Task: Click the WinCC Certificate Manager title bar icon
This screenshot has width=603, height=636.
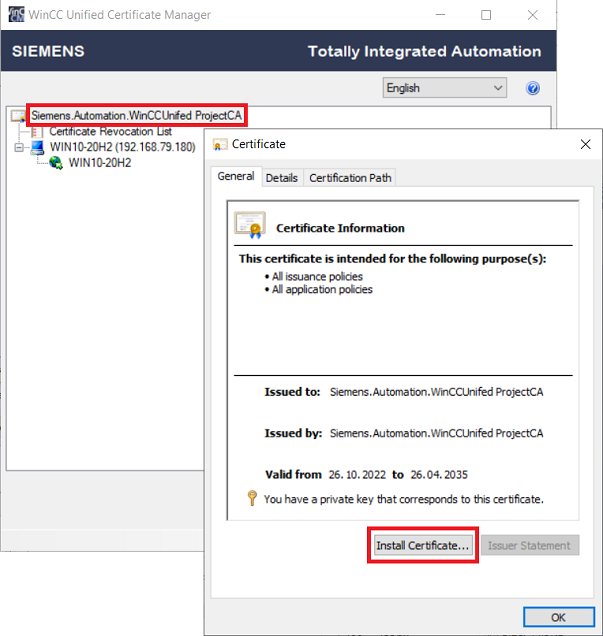Action: tap(16, 15)
